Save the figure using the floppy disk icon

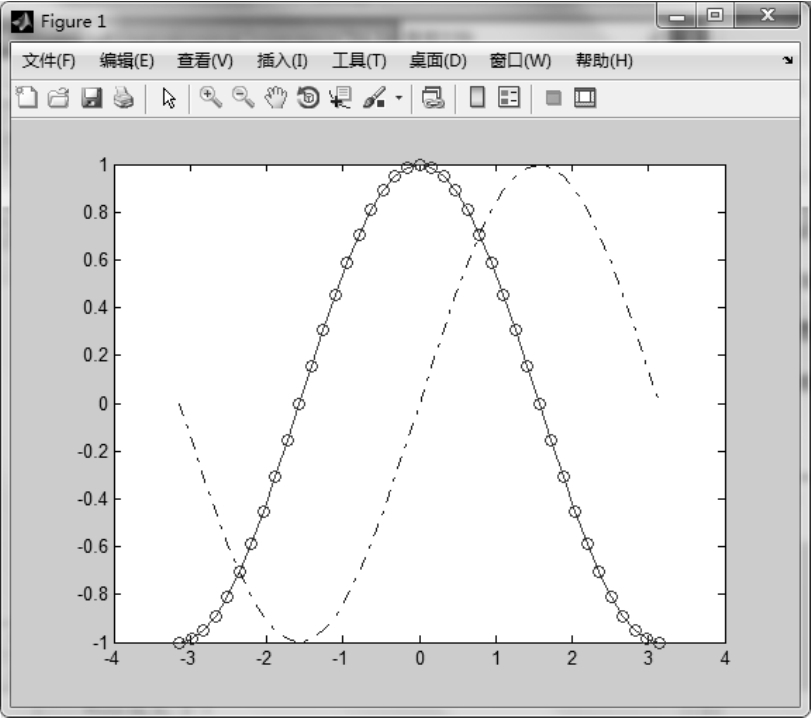point(91,97)
